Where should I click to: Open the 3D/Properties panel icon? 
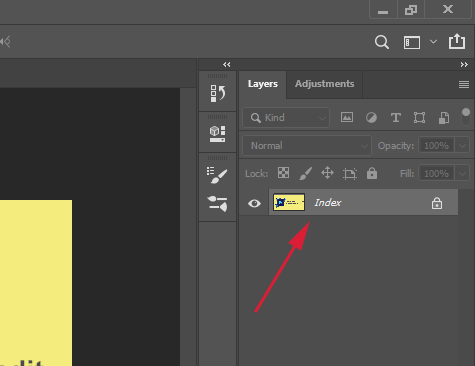pos(217,134)
